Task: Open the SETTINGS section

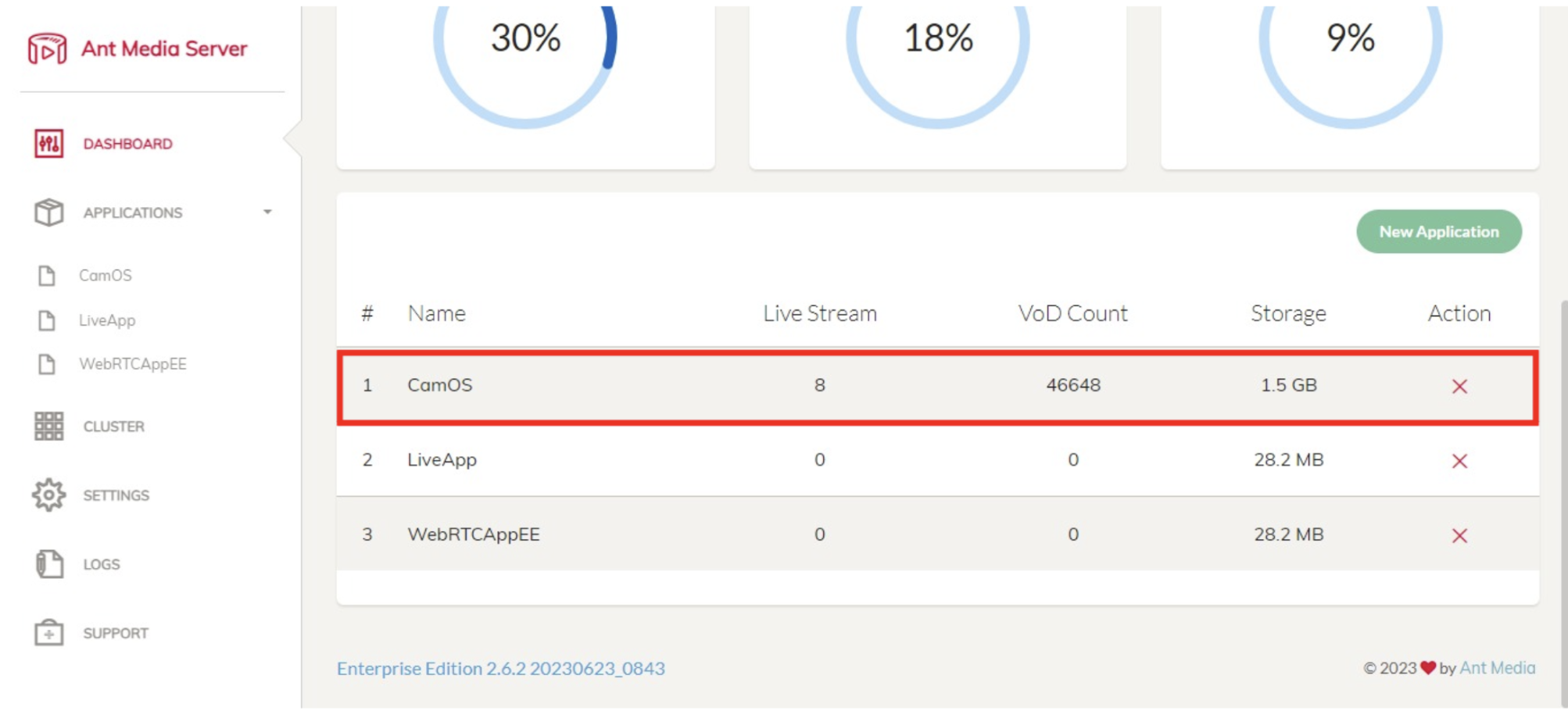Action: point(116,495)
